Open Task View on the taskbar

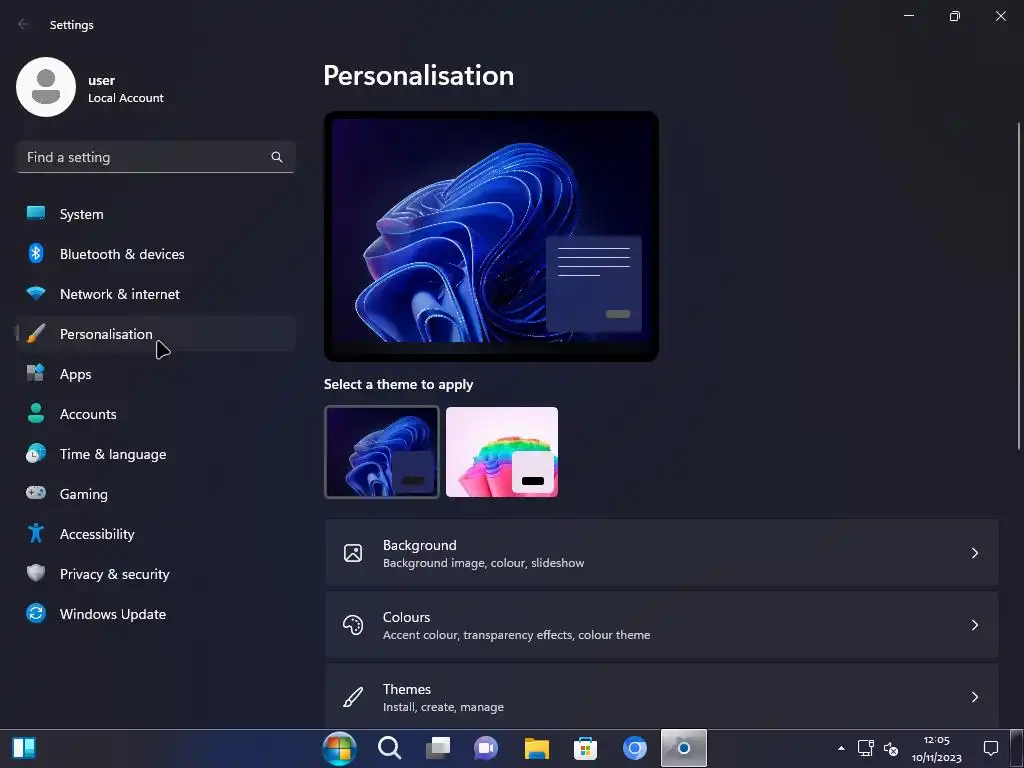(x=438, y=748)
